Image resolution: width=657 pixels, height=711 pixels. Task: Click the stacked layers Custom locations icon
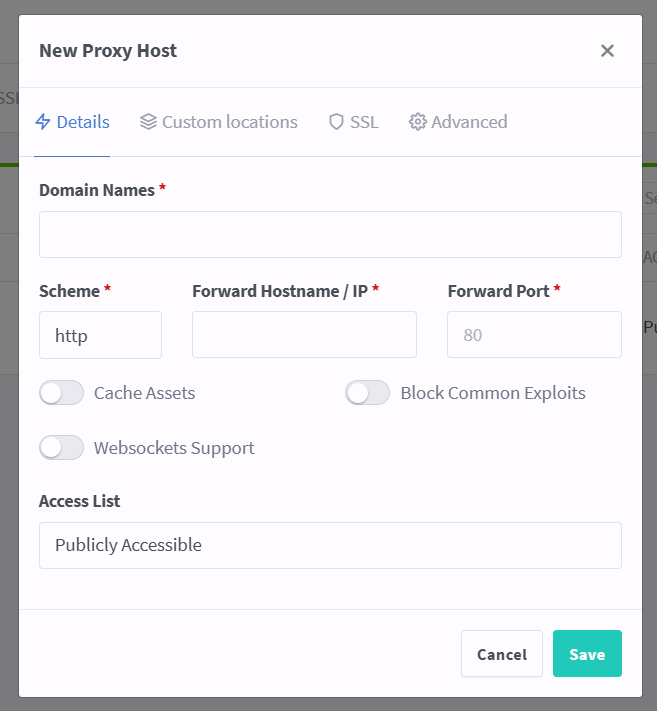(x=148, y=122)
